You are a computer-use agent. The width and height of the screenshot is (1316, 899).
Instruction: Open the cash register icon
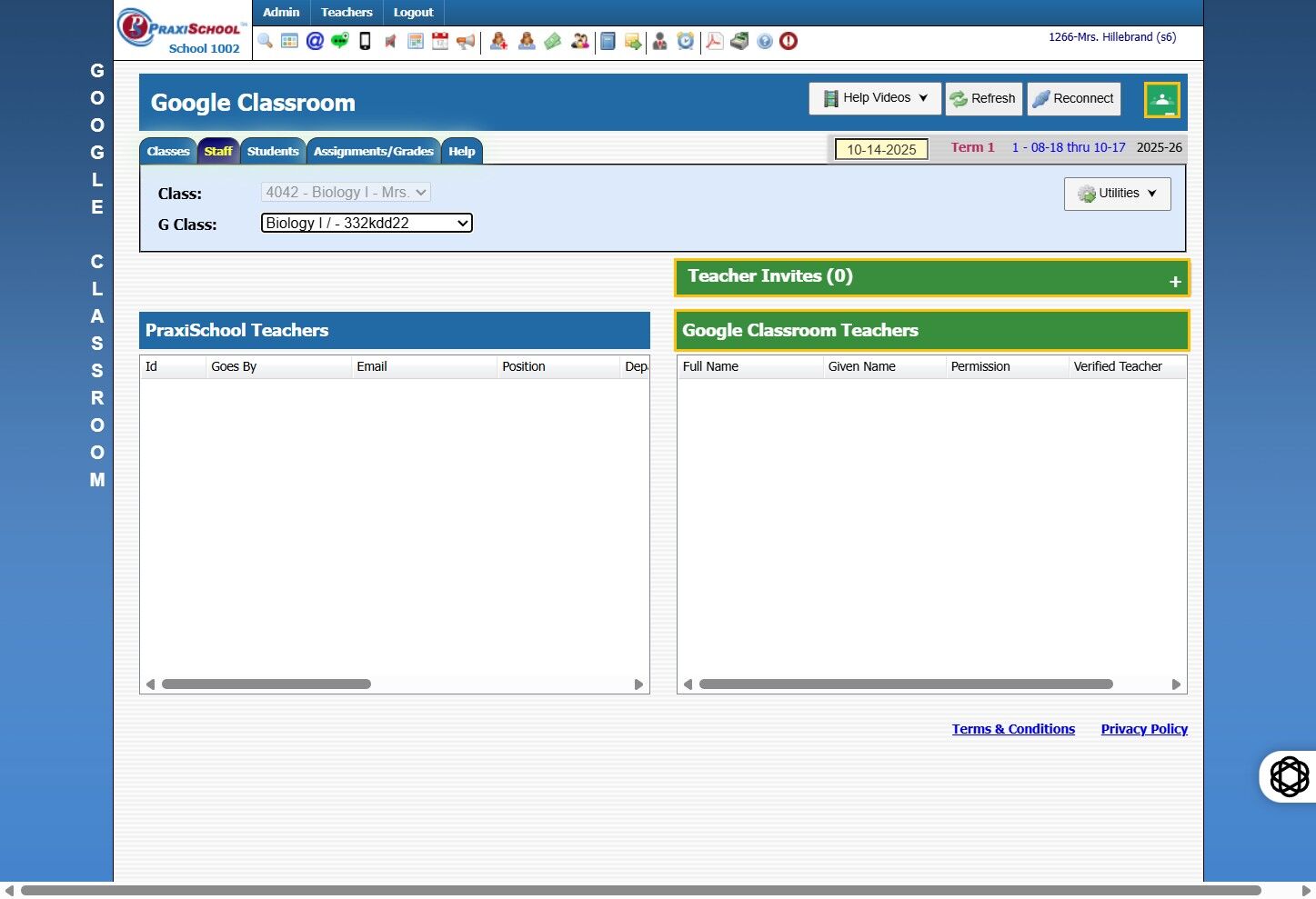740,41
